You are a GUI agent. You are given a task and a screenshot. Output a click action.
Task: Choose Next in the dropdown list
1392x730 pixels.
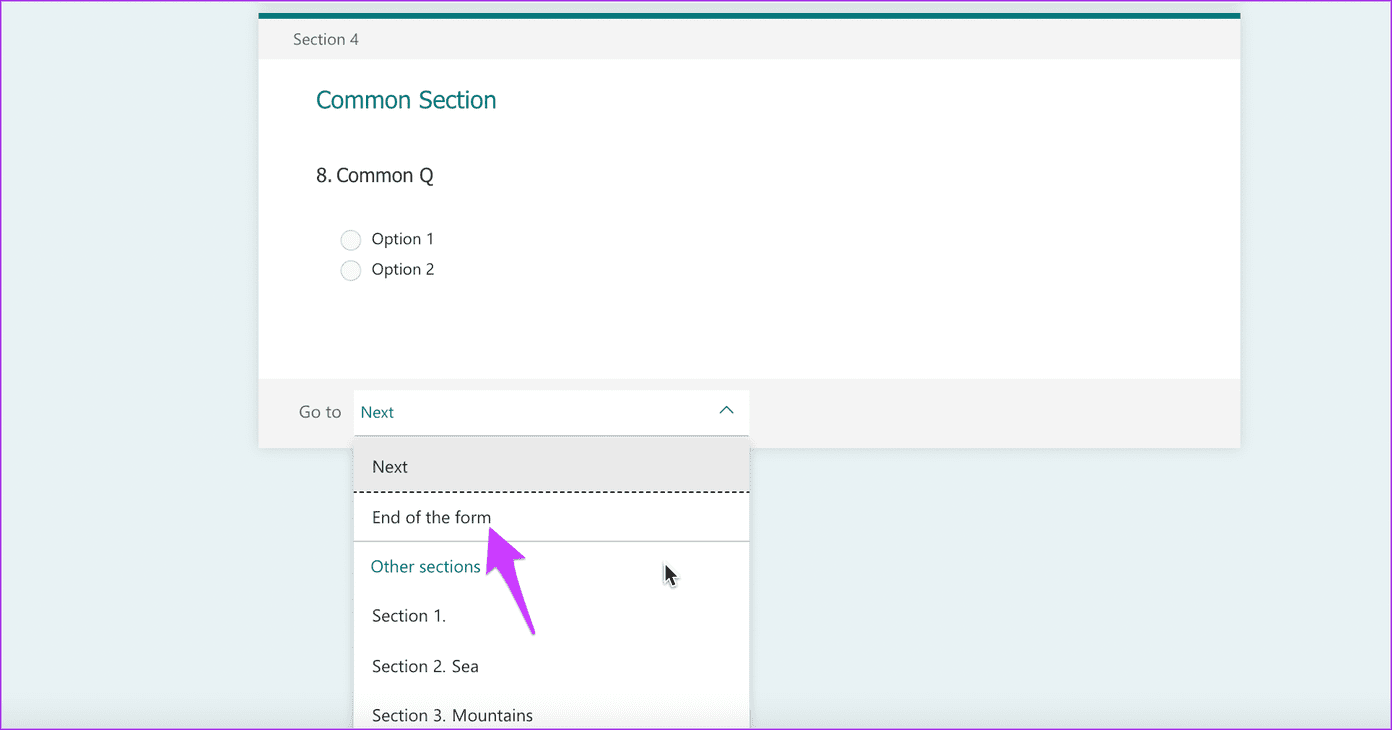[x=551, y=466]
